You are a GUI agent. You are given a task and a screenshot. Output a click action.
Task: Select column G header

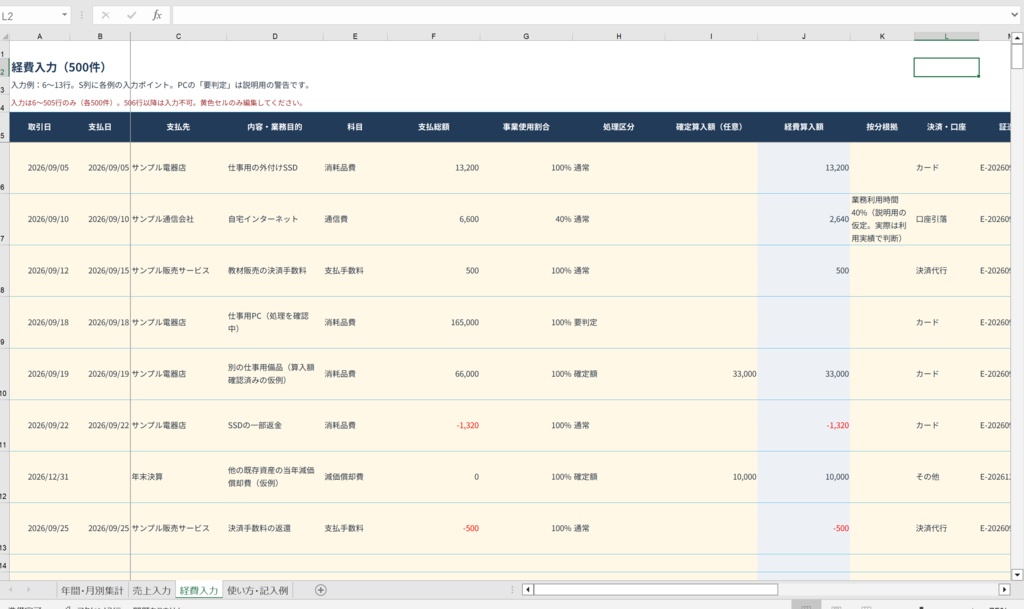click(x=526, y=37)
